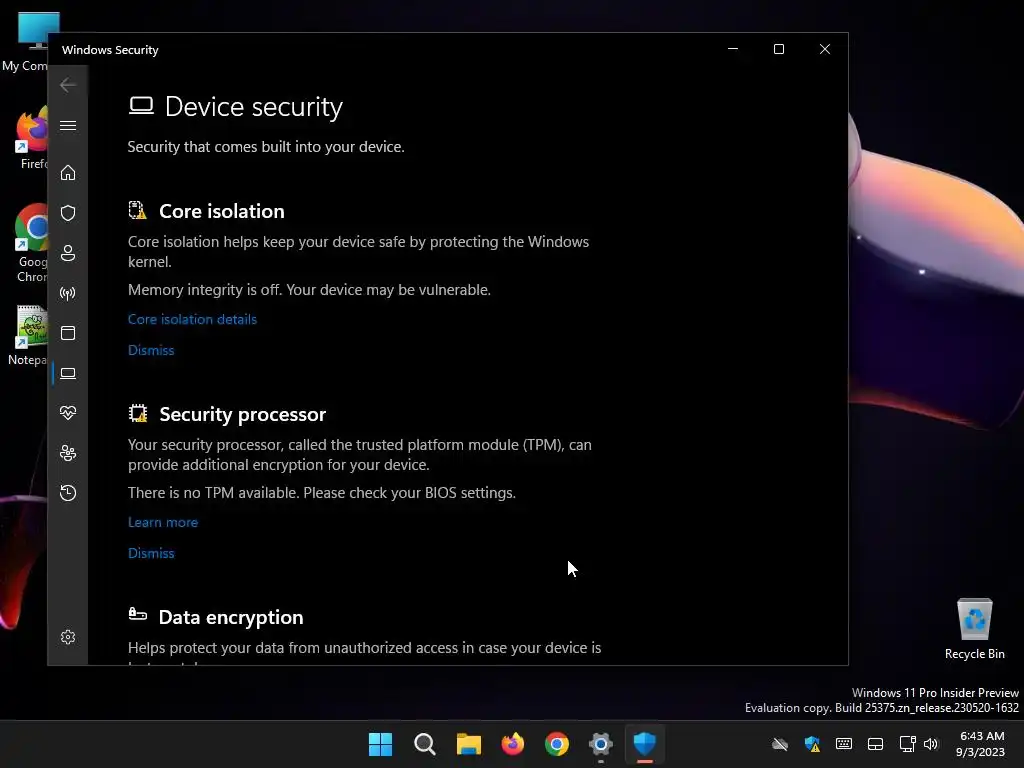Open clock showing 6:43 AM 9/3/2023

(x=981, y=744)
